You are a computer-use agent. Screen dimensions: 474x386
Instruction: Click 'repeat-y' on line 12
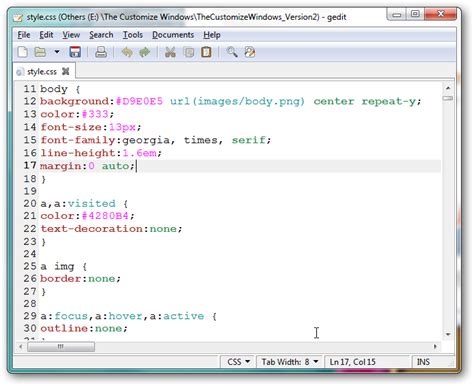point(389,101)
